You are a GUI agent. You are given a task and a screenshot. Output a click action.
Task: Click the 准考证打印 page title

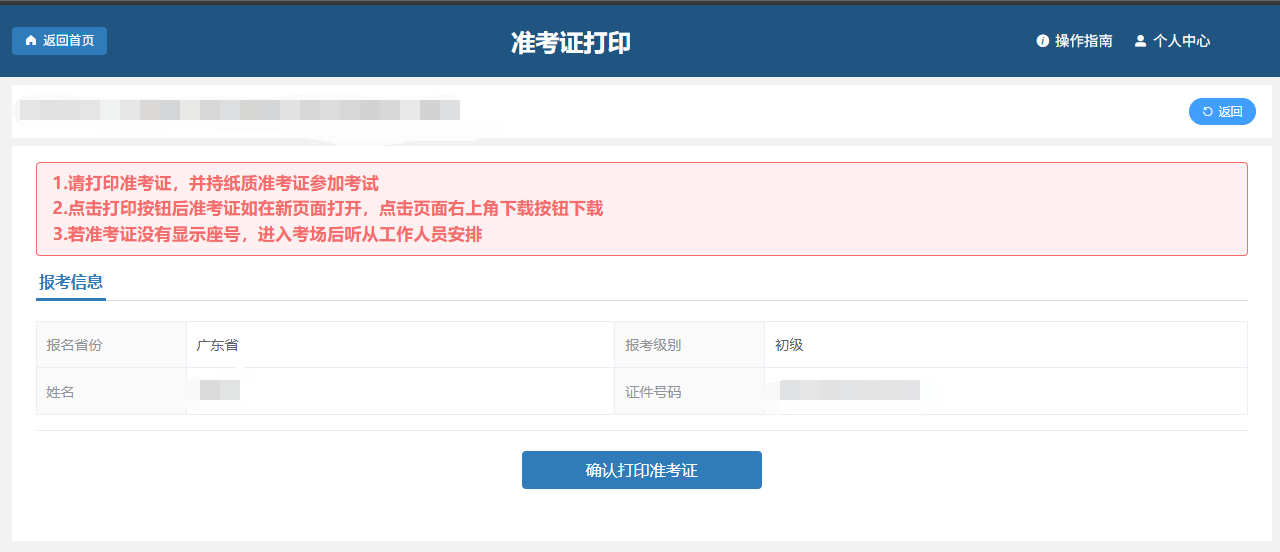pos(571,43)
